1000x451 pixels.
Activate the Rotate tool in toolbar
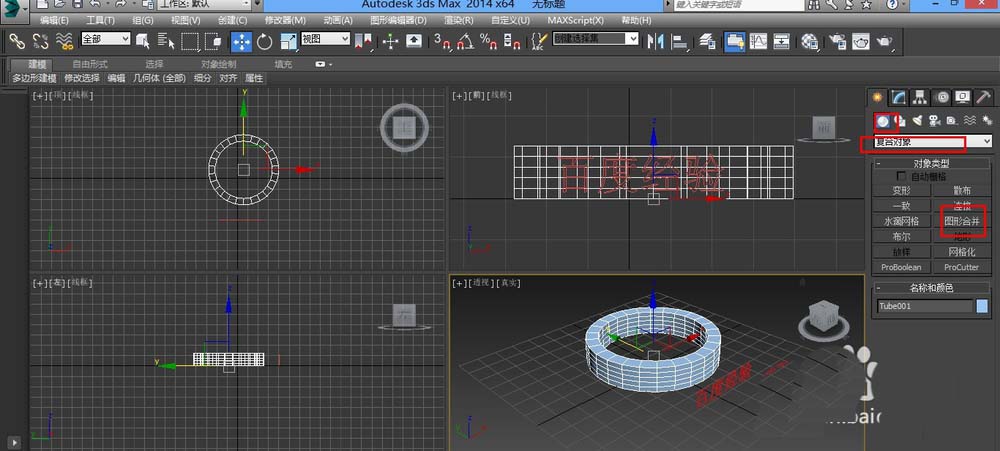click(265, 41)
